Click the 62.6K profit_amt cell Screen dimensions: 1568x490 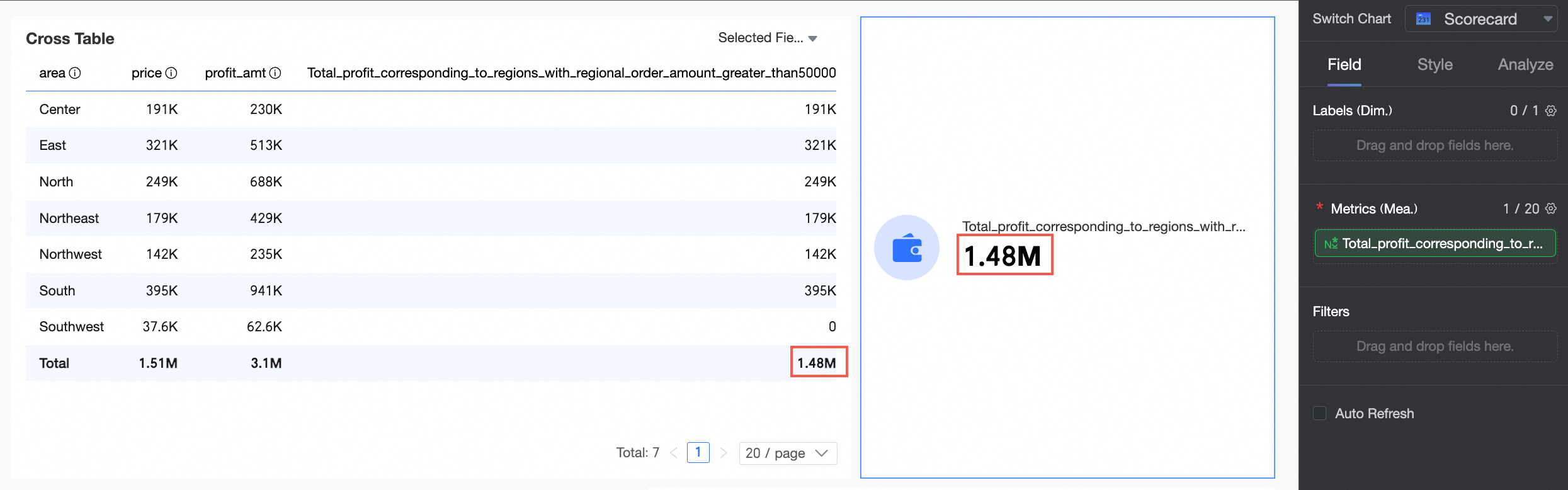[264, 327]
